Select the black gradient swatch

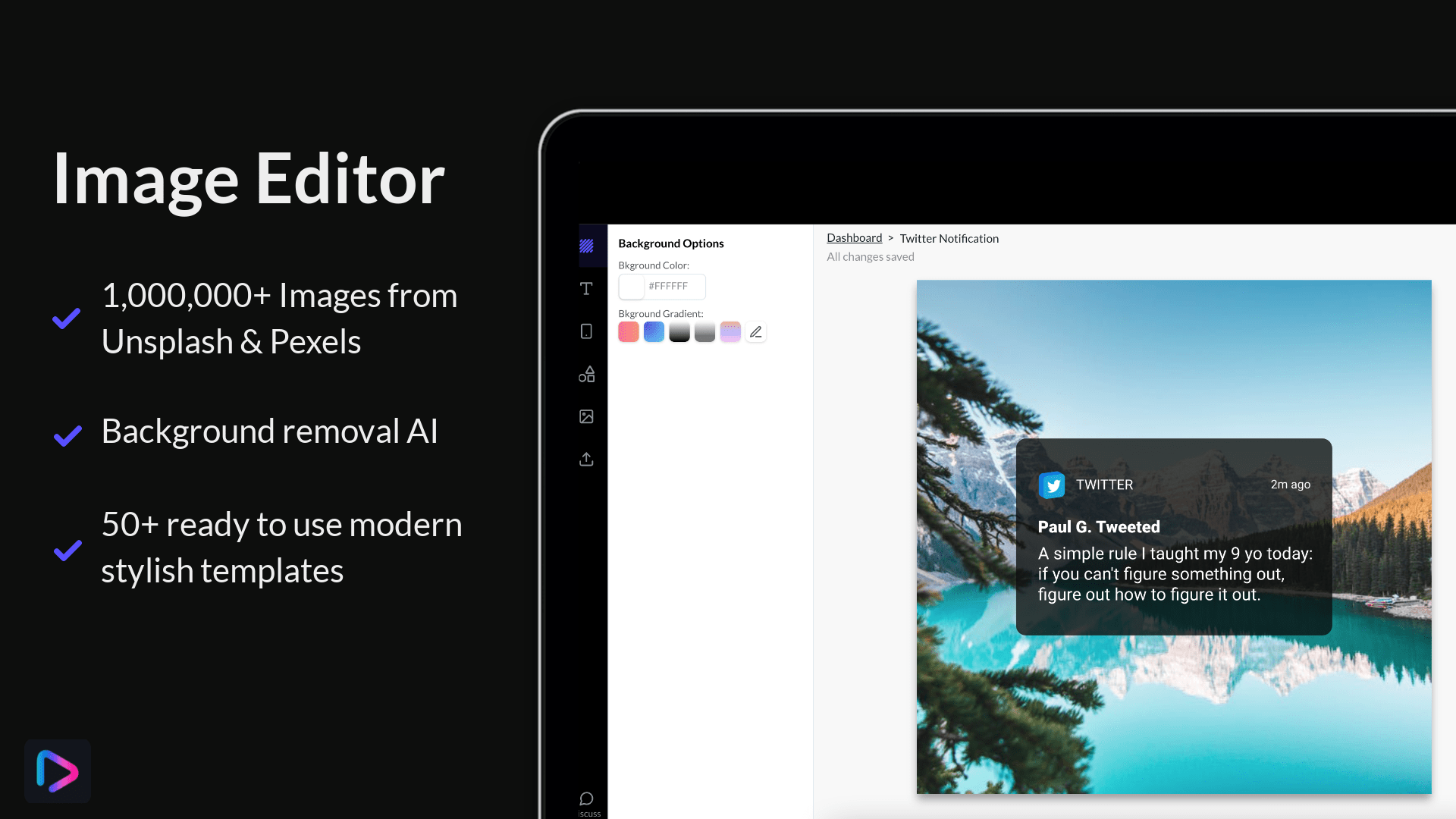[679, 332]
